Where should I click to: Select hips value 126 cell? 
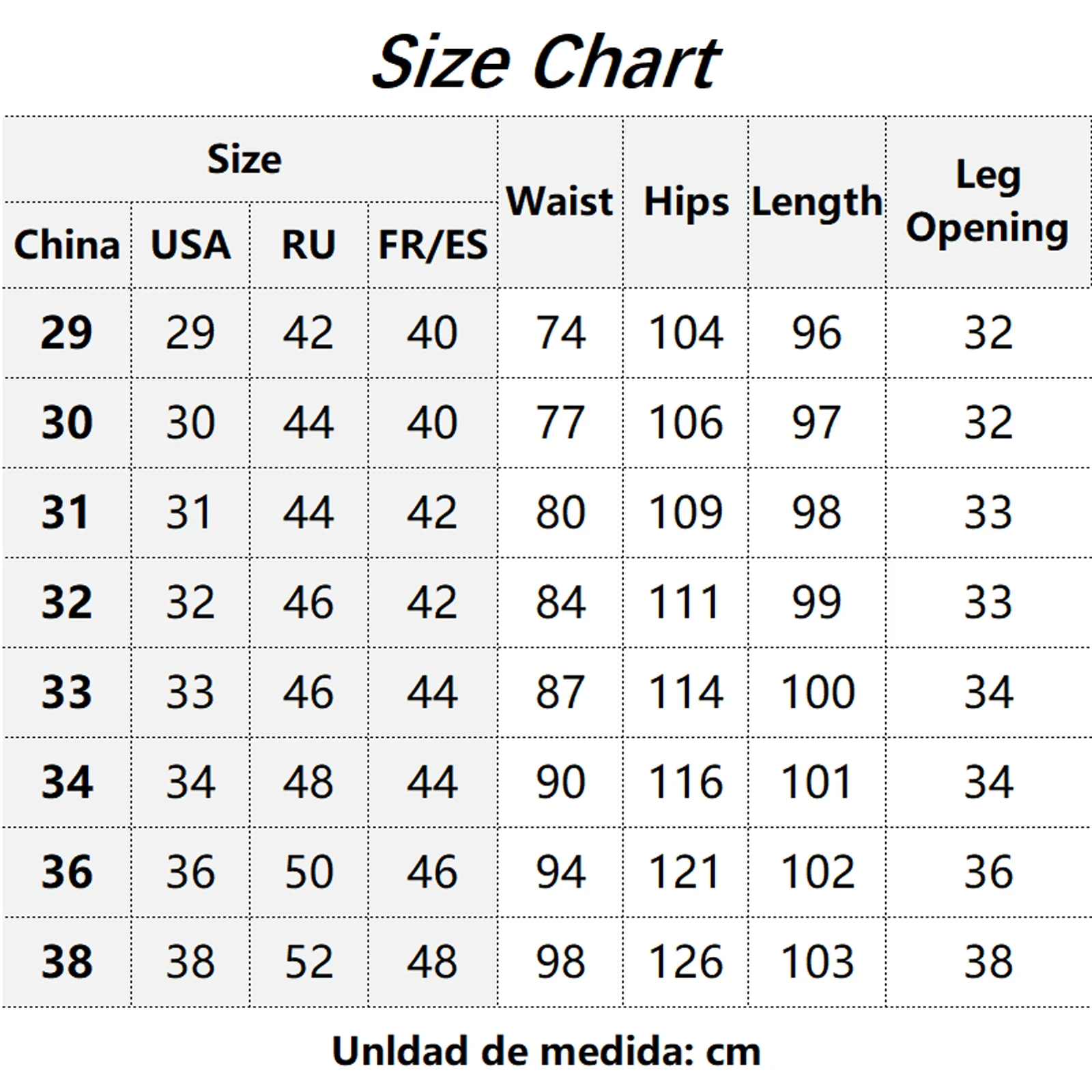point(686,962)
